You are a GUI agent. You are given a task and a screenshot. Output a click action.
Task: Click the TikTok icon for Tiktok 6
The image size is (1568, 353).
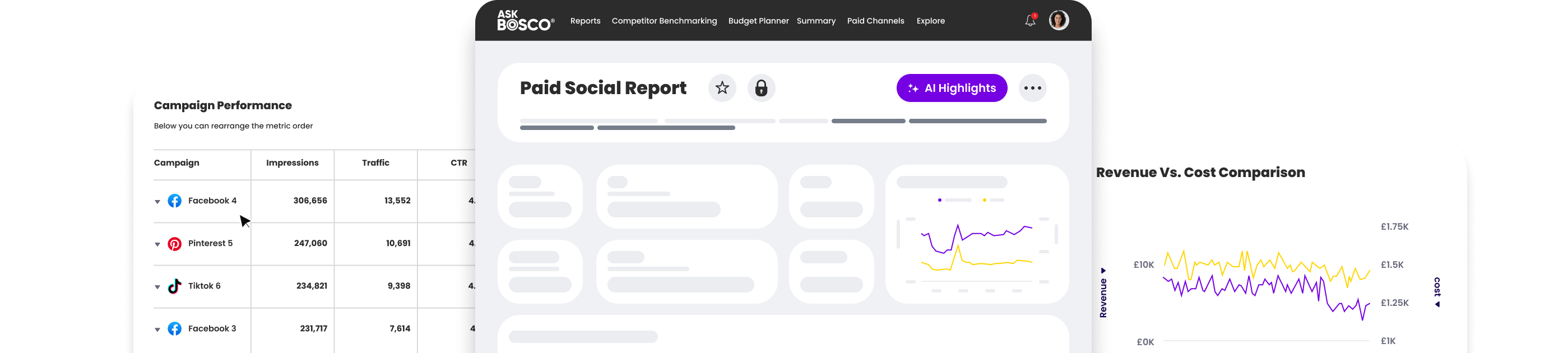tap(175, 286)
